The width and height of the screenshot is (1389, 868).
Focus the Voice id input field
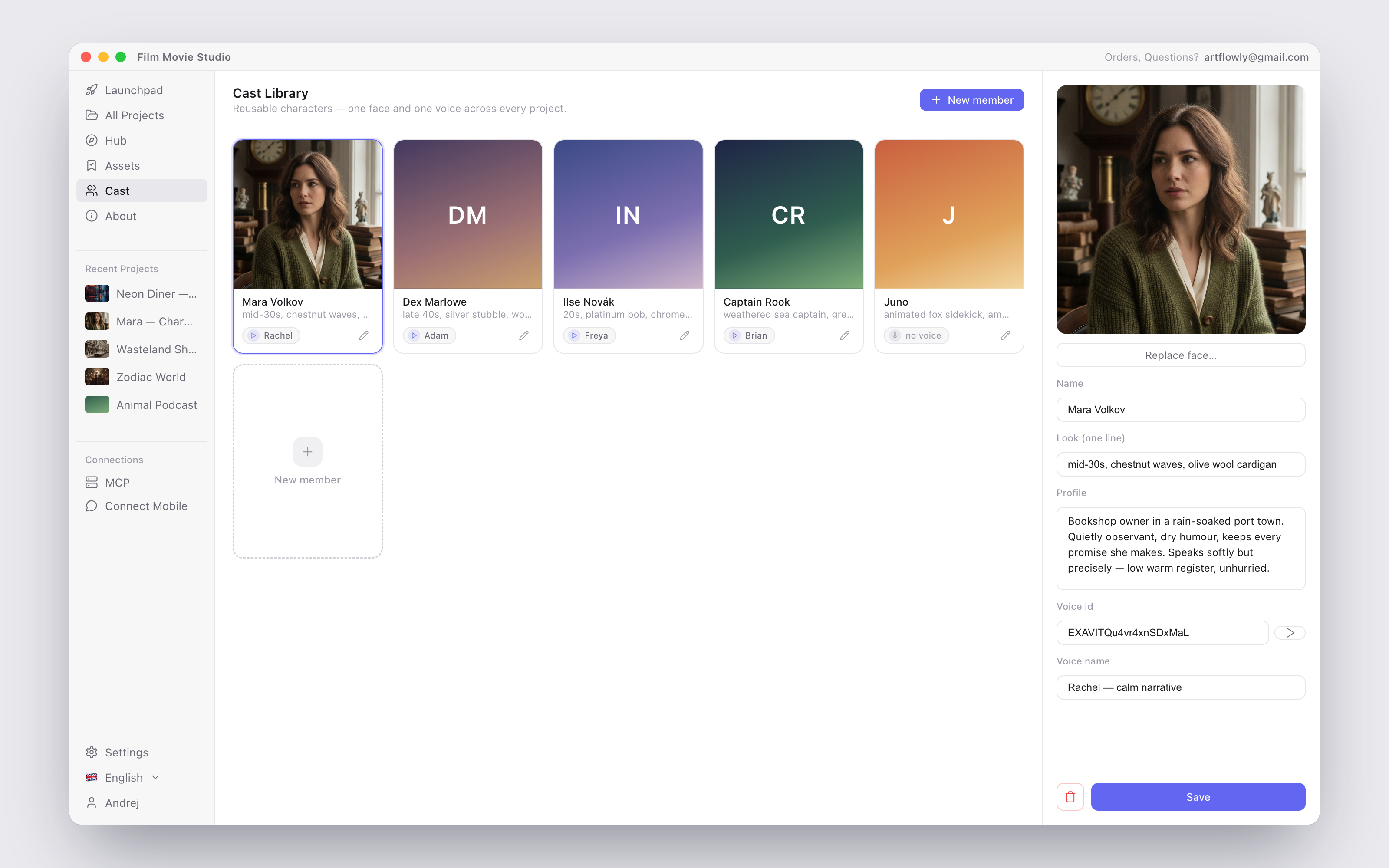pos(1162,633)
